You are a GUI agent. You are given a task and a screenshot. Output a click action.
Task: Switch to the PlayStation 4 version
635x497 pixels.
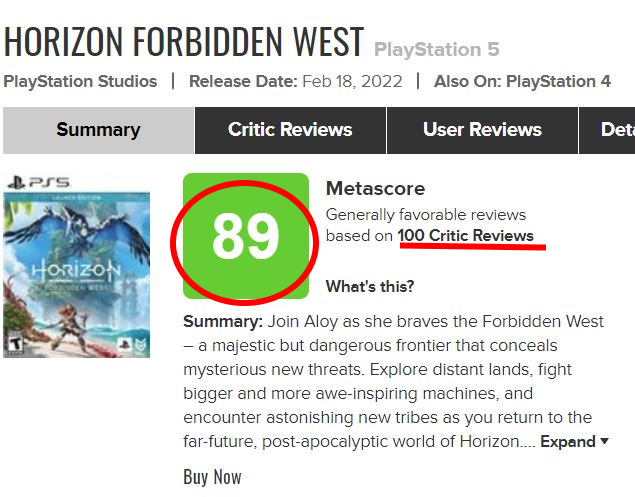click(558, 81)
